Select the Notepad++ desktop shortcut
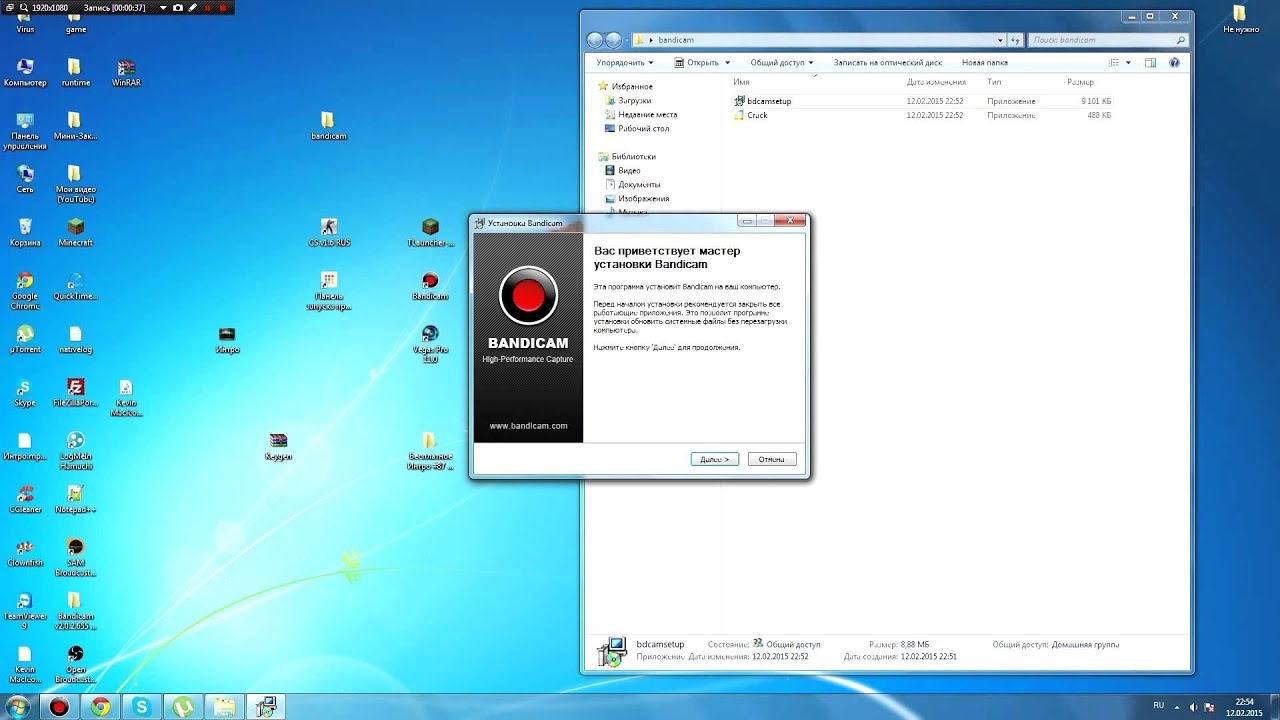 (76, 500)
